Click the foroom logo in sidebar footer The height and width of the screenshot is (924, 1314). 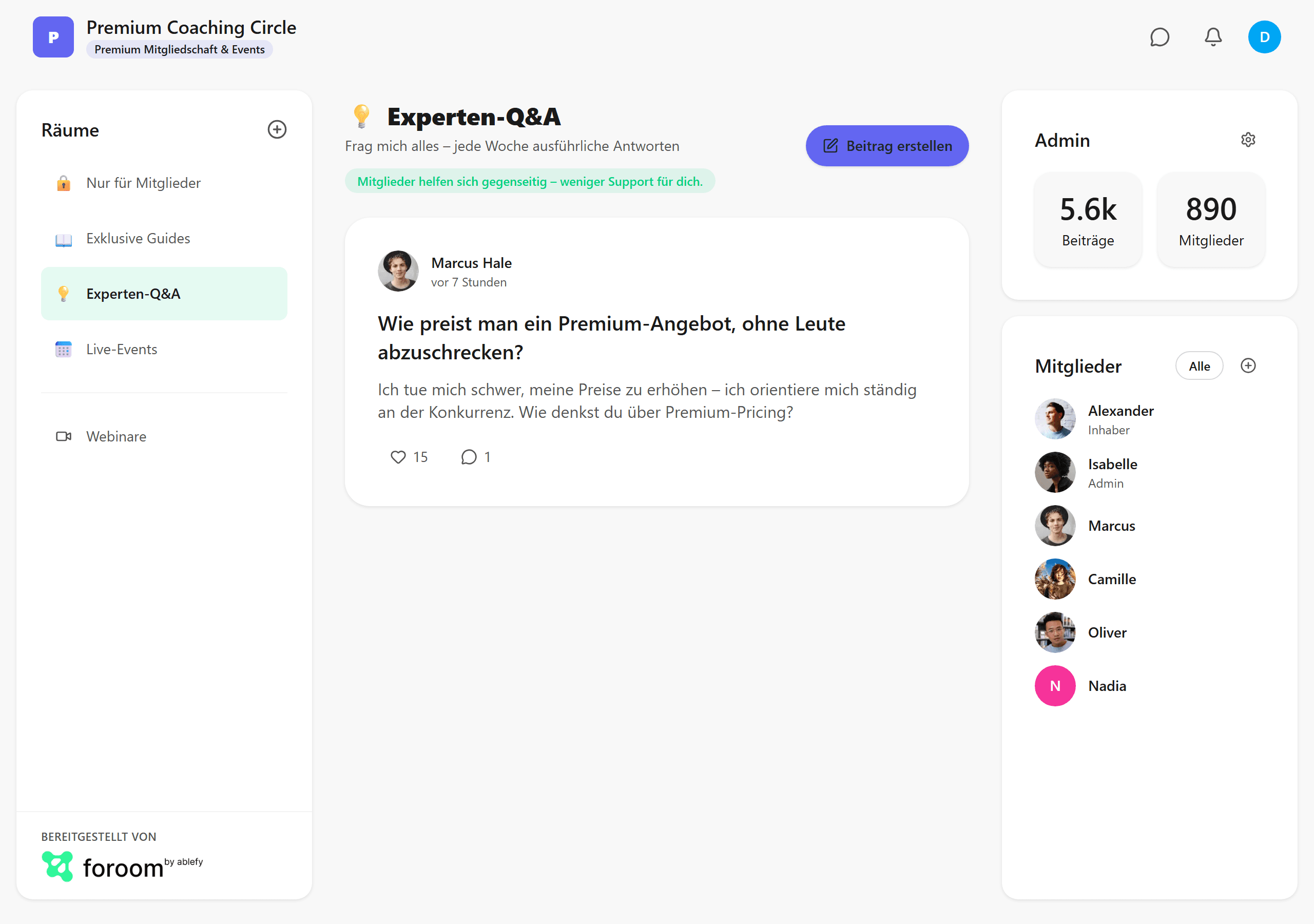click(123, 867)
